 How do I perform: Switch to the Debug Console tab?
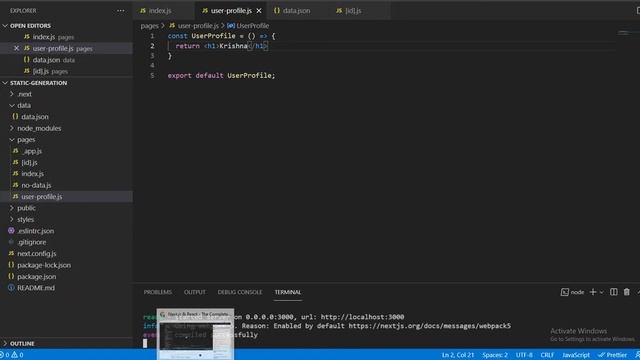(x=240, y=292)
